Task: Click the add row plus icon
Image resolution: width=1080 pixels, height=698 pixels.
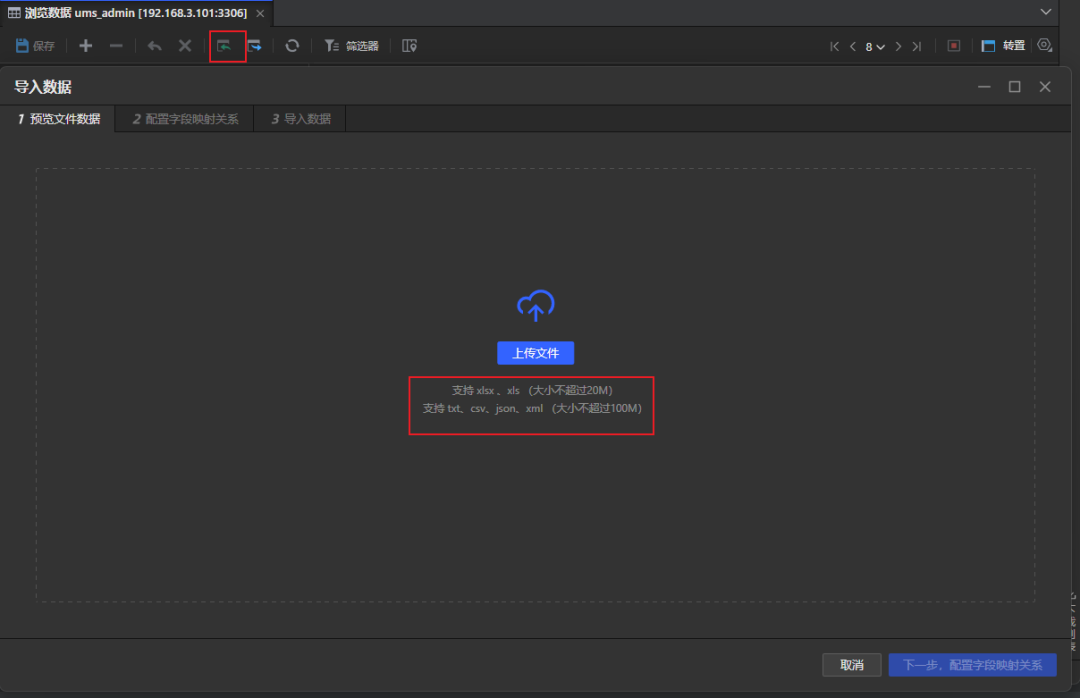Action: pos(86,46)
